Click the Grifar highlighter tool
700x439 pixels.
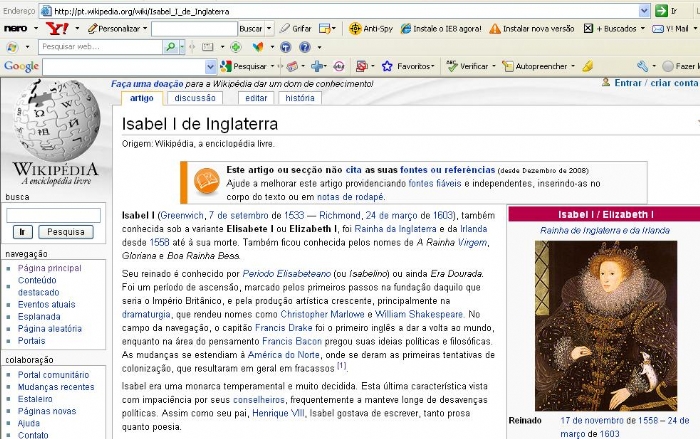click(x=295, y=29)
